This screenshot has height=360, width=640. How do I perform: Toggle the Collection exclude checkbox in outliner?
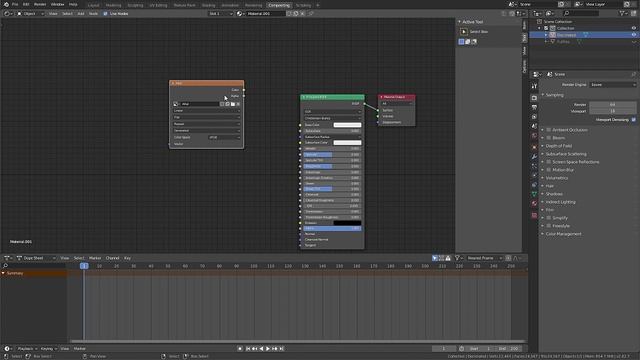click(x=546, y=28)
